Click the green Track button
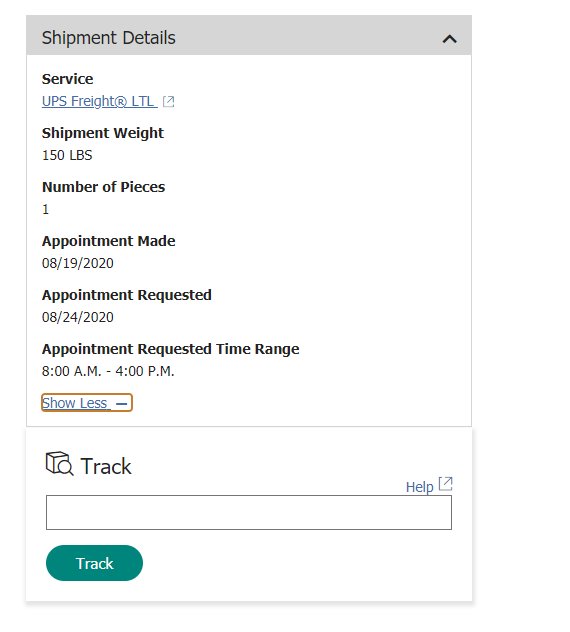The height and width of the screenshot is (632, 570). pyautogui.click(x=94, y=563)
